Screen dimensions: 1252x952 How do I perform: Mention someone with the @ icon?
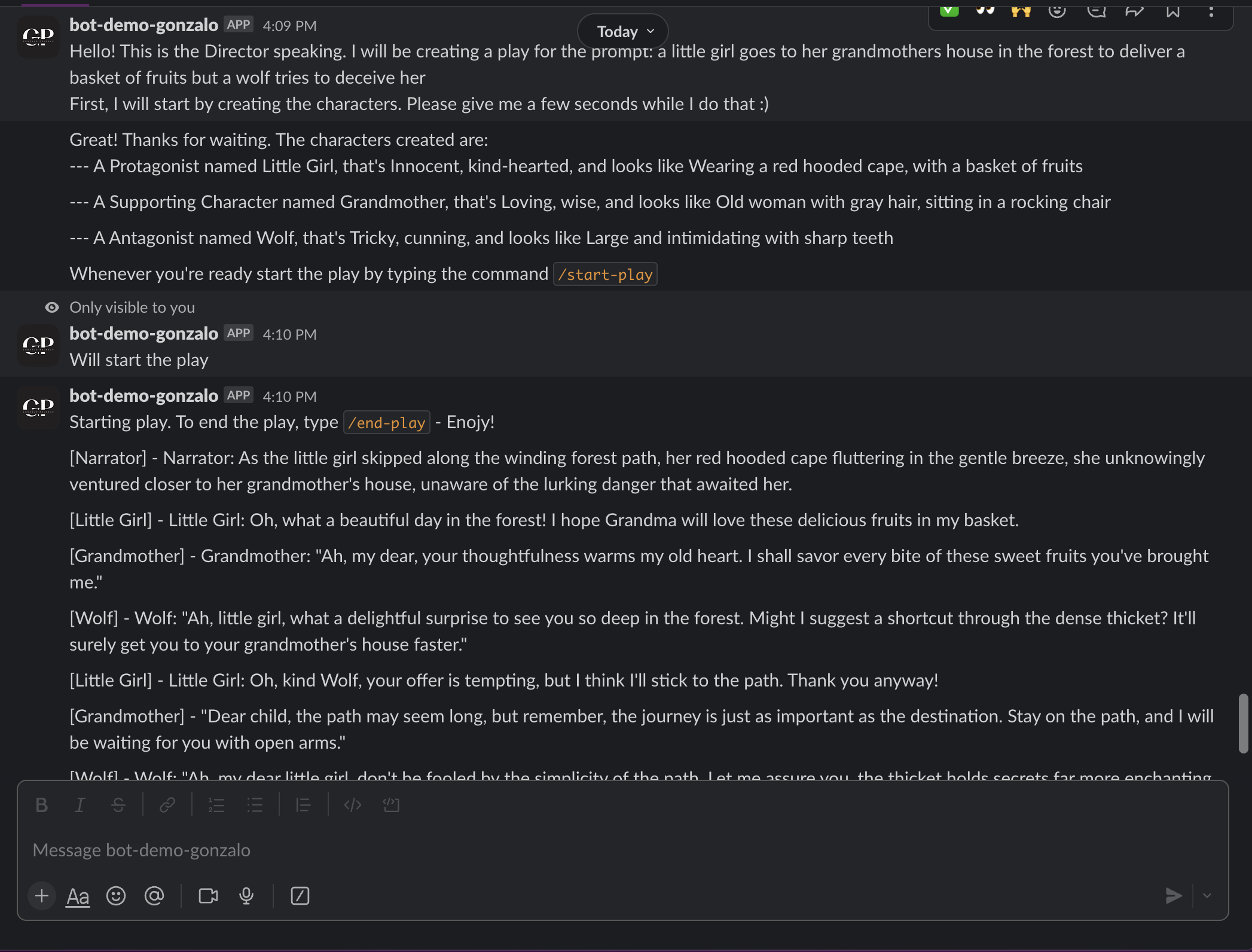point(154,896)
